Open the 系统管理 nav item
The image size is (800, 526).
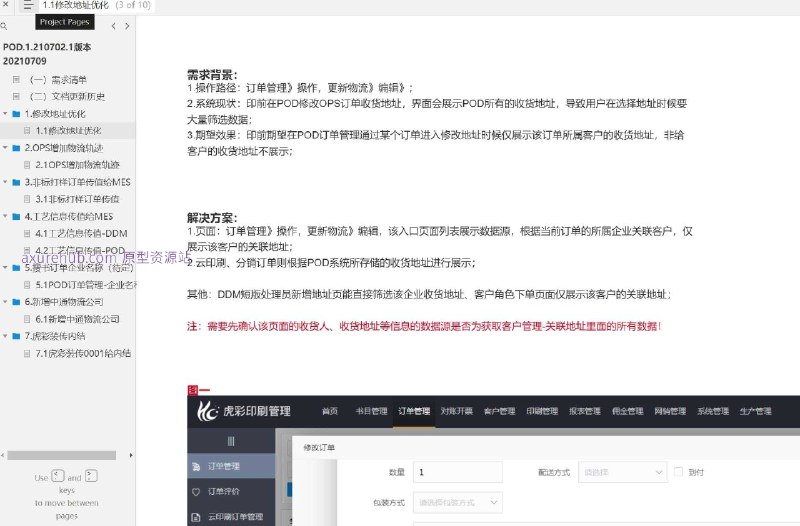713,411
